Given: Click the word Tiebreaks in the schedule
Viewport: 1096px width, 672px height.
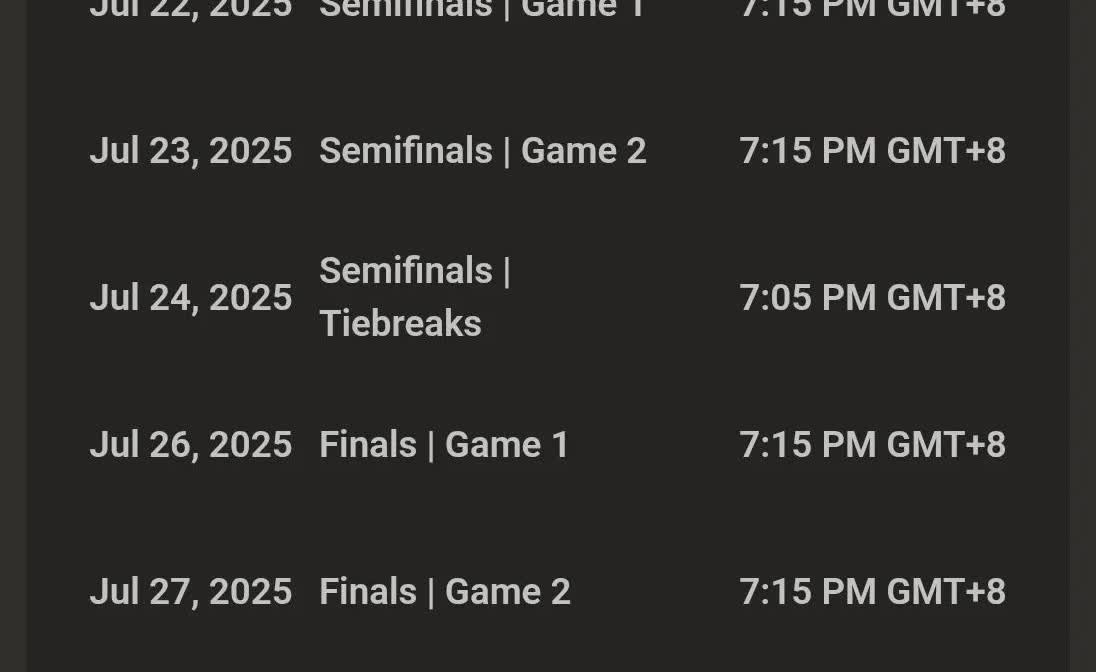Looking at the screenshot, I should click(400, 324).
